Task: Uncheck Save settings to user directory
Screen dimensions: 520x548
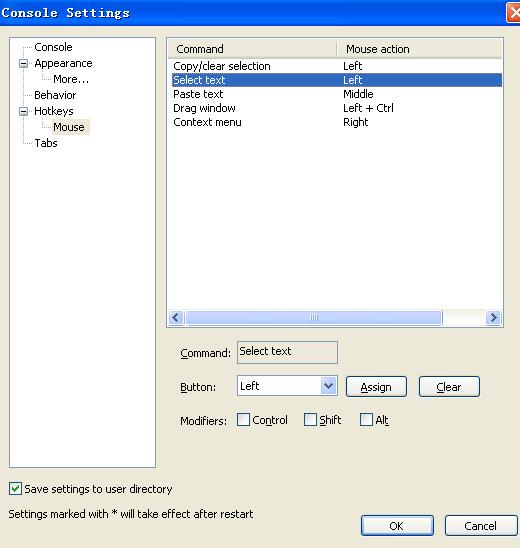Action: pos(15,489)
